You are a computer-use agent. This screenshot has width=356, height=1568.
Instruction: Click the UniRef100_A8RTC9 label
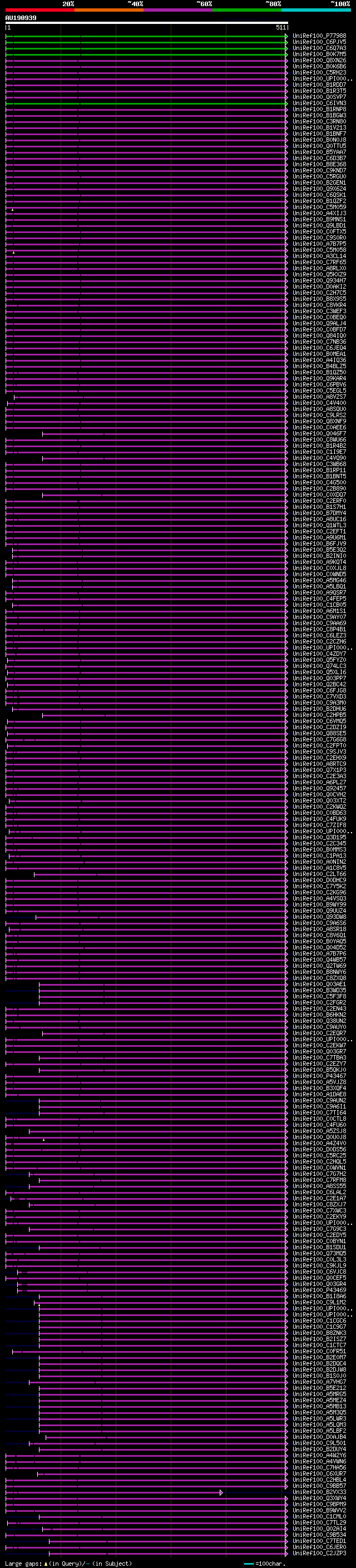319,764
